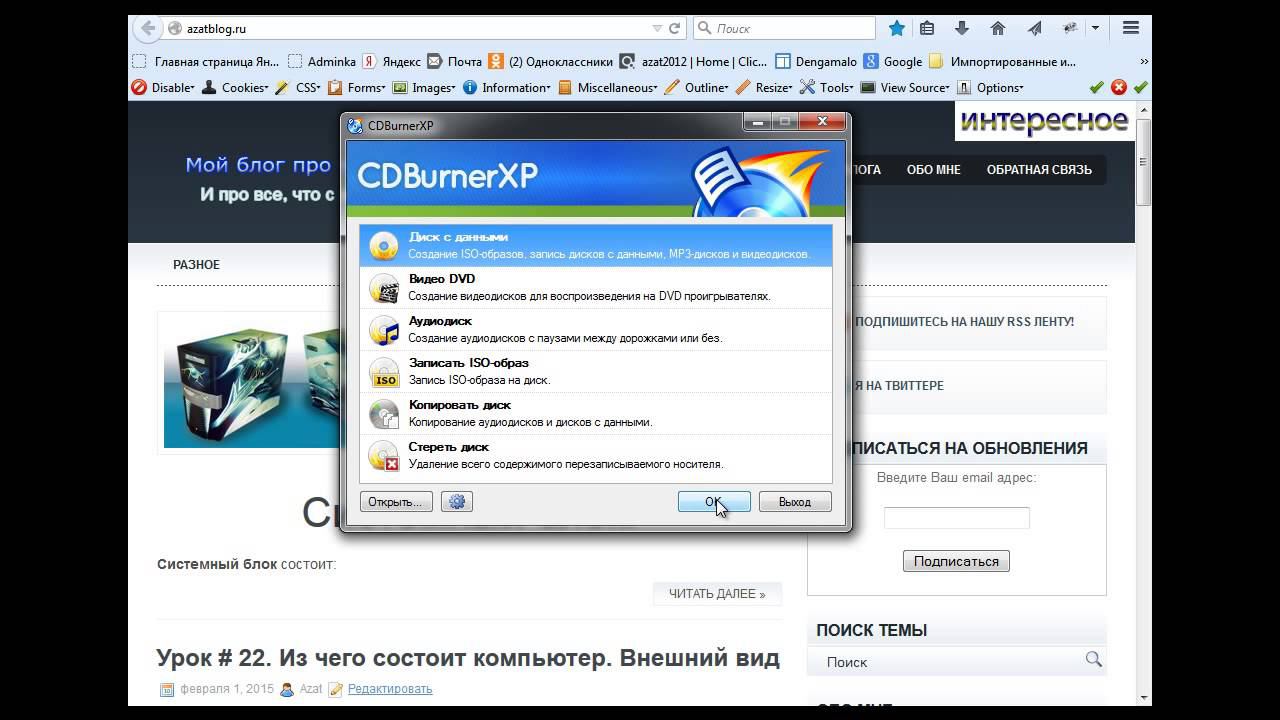Go to the Firefox home icon
Image resolution: width=1280 pixels, height=720 pixels.
coord(997,28)
